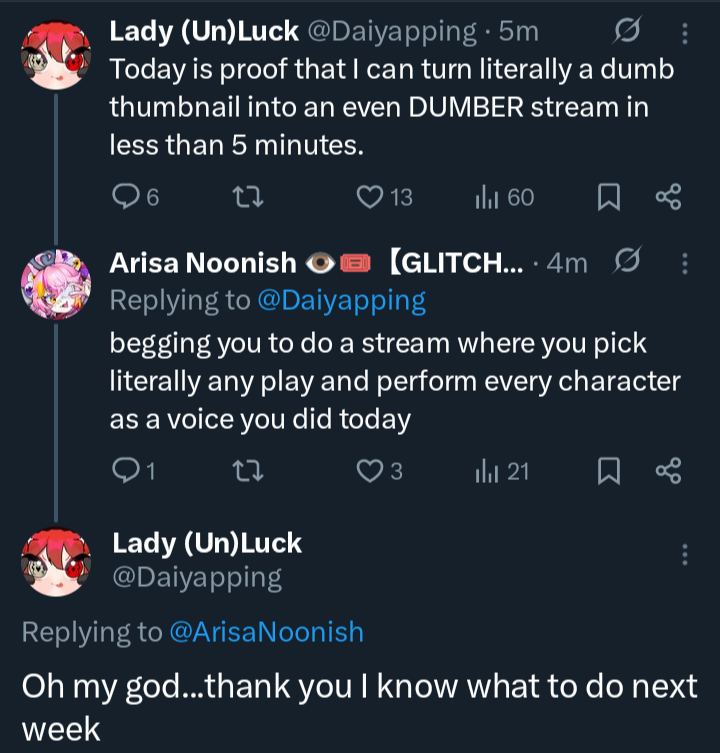
Task: Open the @Daiyapping link under Arisa's name
Action: click(342, 300)
